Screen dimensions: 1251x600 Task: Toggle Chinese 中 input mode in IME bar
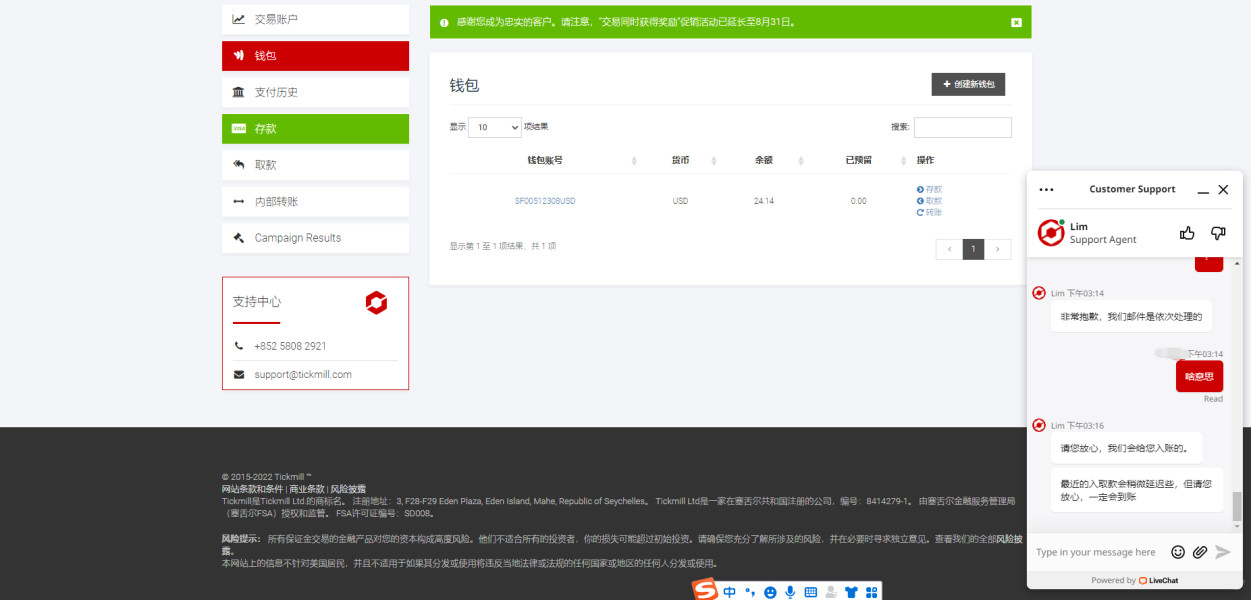pos(730,592)
